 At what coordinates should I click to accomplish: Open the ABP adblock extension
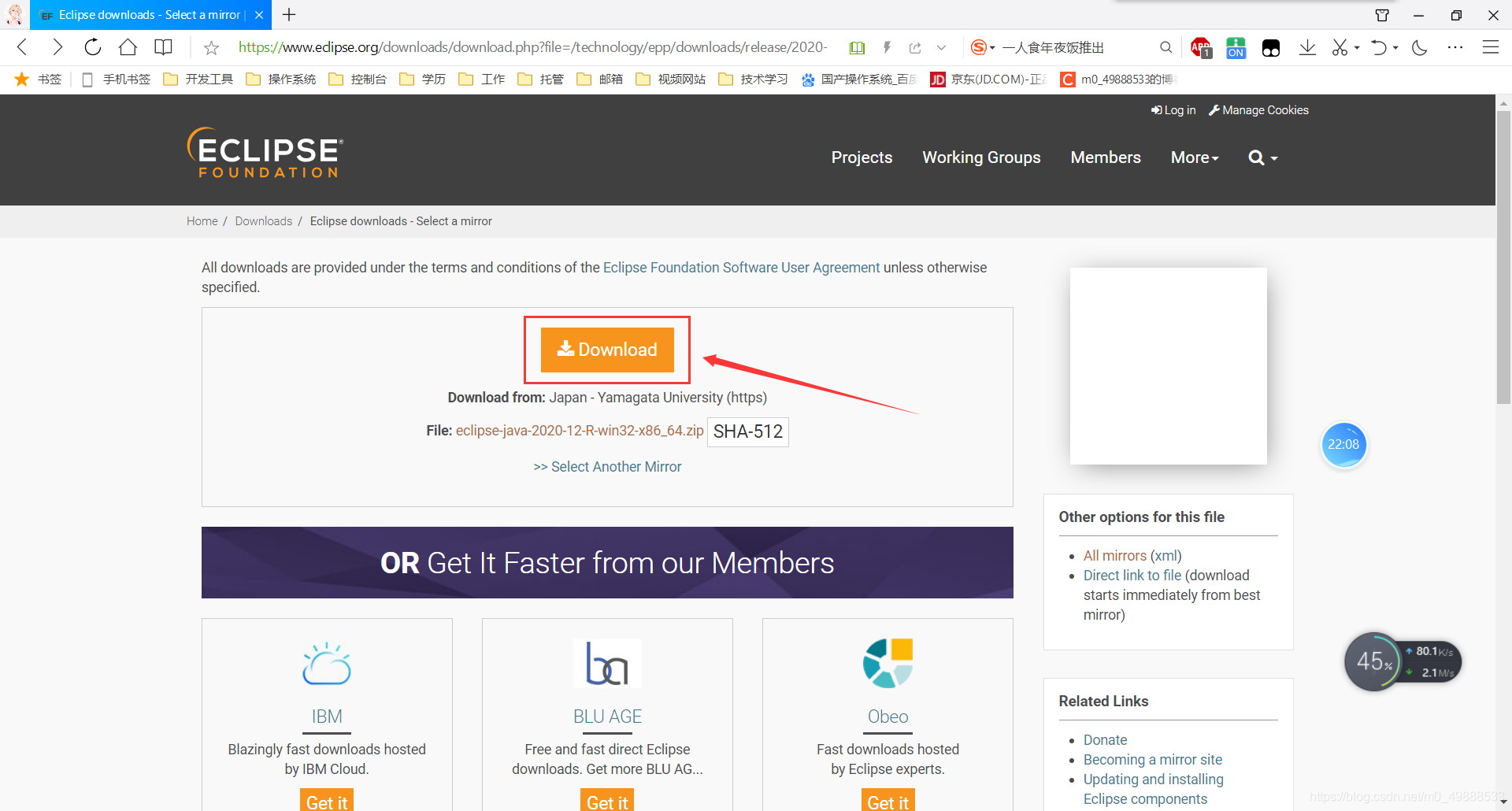tap(1201, 48)
